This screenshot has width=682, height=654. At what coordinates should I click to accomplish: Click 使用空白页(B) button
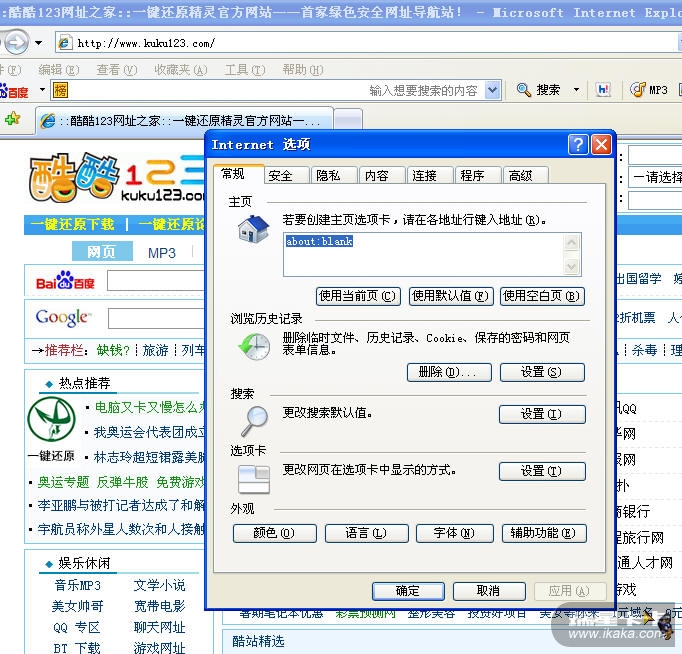(x=542, y=297)
